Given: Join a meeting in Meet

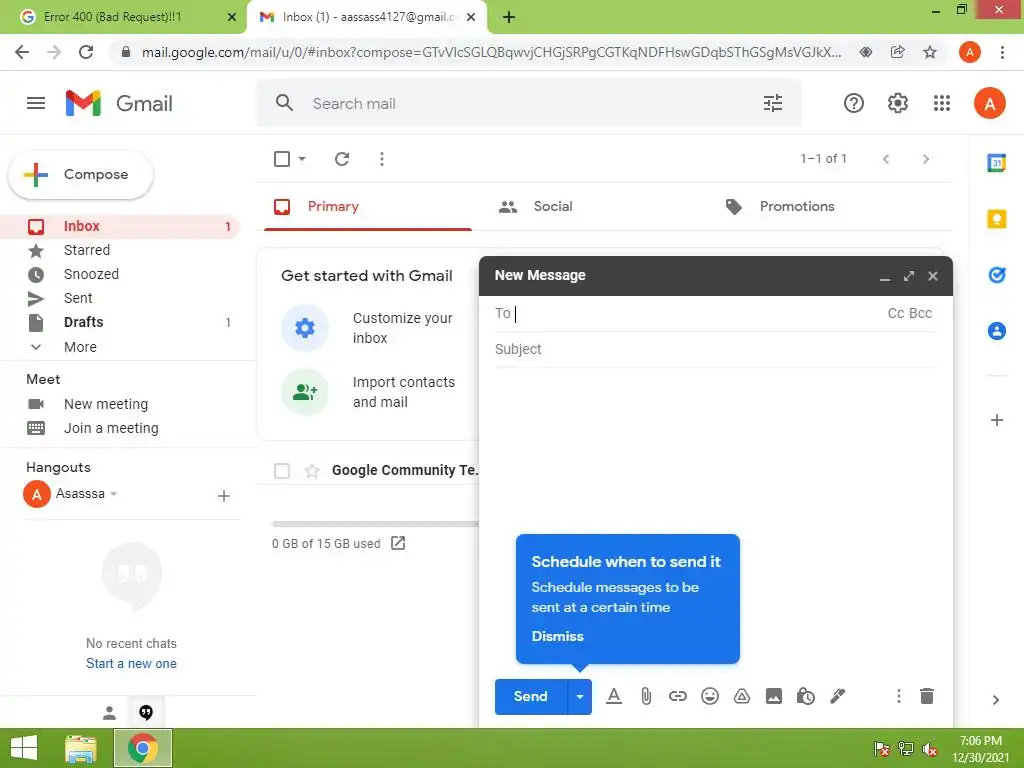Looking at the screenshot, I should tap(111, 428).
